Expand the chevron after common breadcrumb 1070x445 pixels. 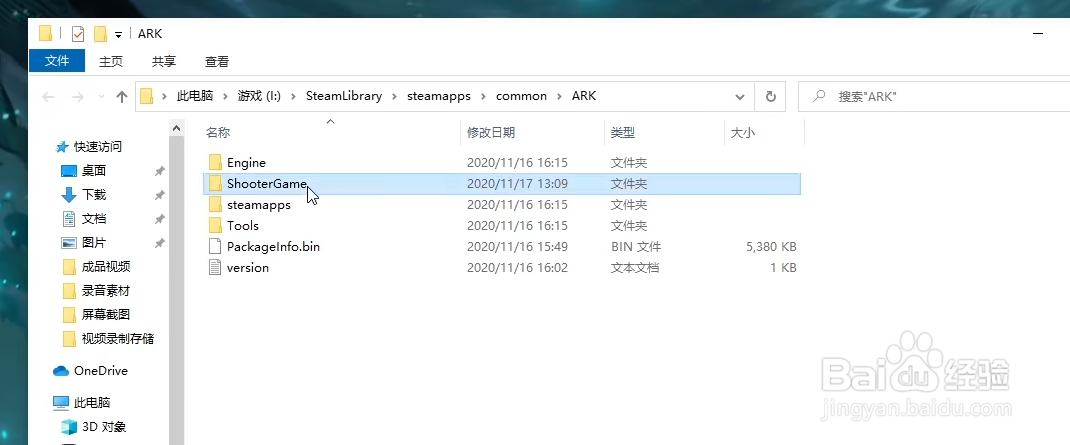[x=559, y=97]
